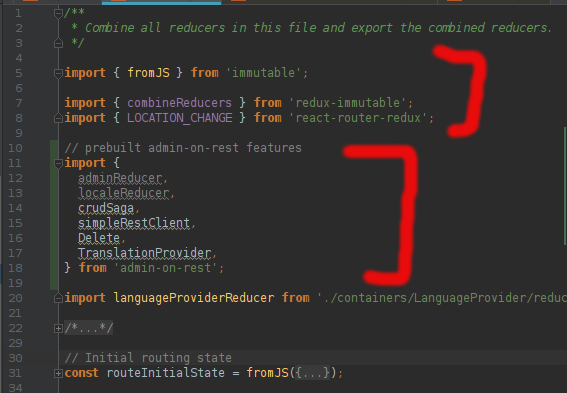This screenshot has height=393, width=567.
Task: Expand routeInitialState with the line 31 plus icon
Action: pos(58,373)
